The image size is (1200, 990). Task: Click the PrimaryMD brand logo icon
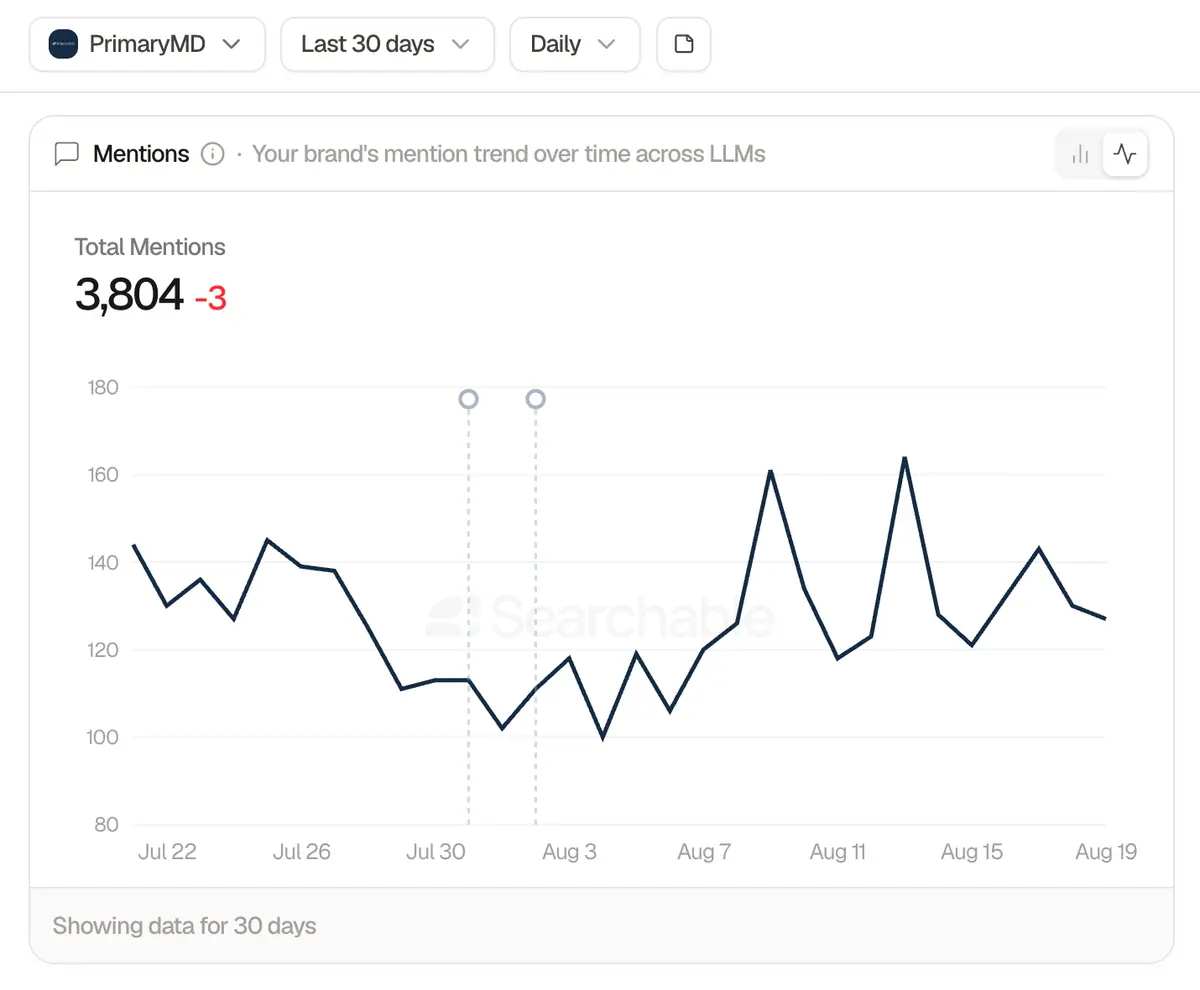point(63,44)
